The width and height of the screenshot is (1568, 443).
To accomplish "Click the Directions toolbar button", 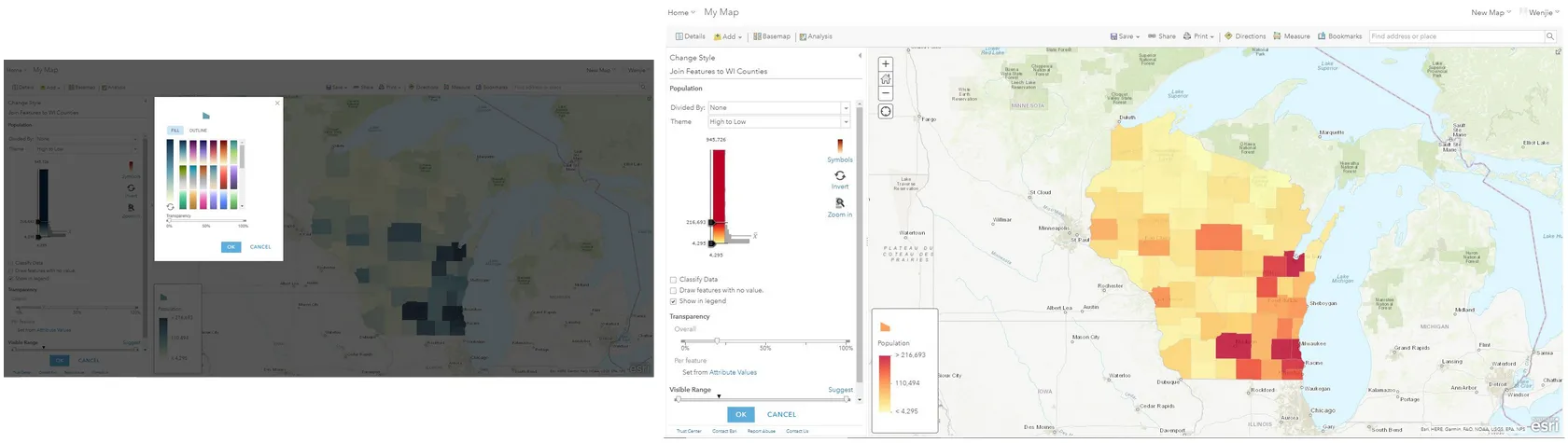I will tap(1244, 36).
